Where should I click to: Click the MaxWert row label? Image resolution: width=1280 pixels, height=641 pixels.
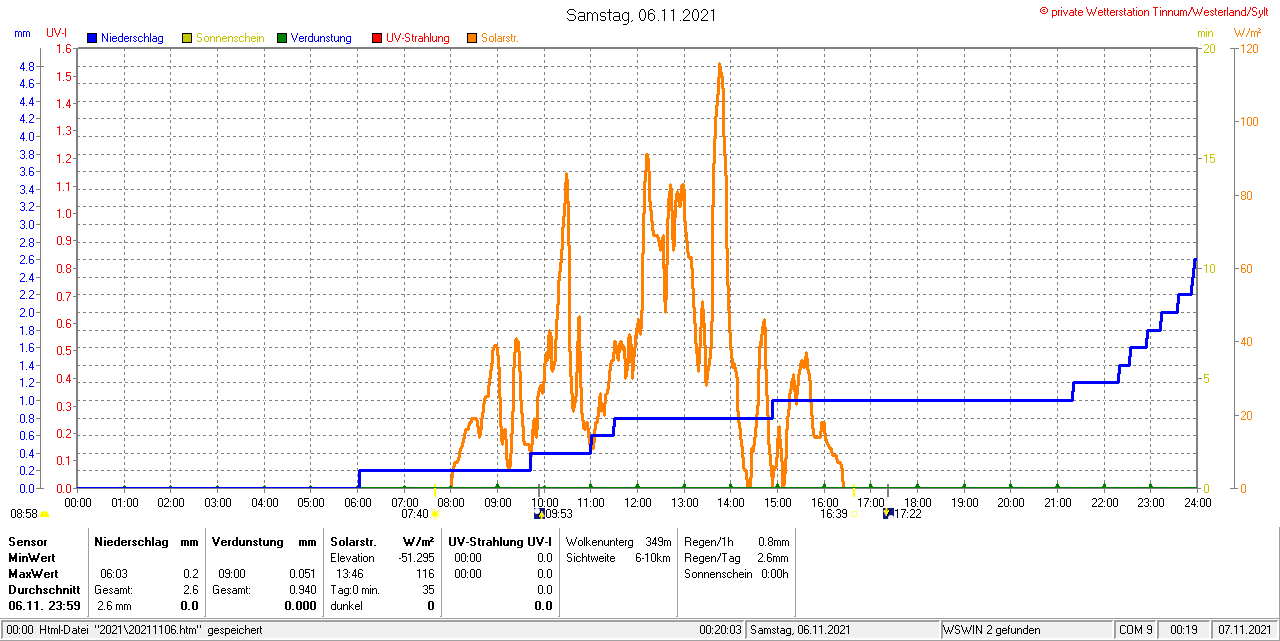point(35,574)
